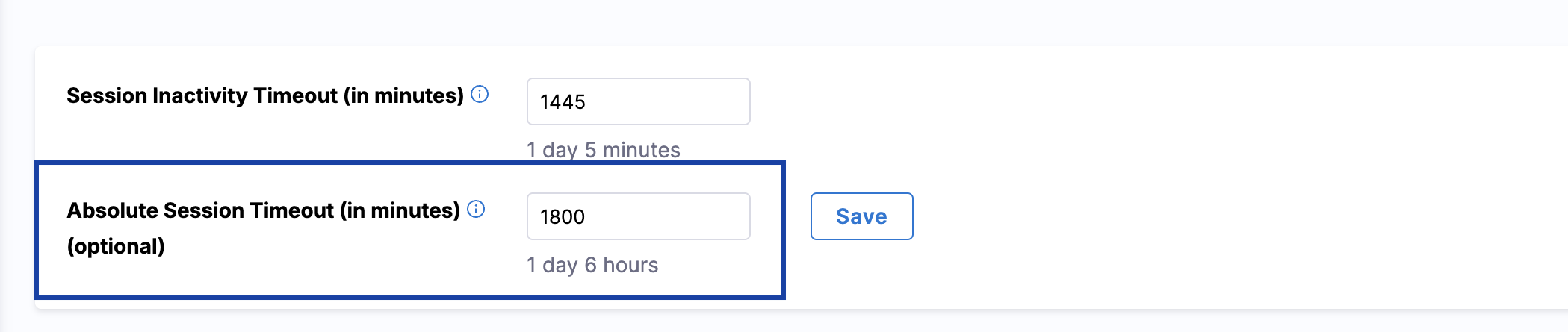The image size is (1568, 332).
Task: Click the field containing 1800
Action: tap(638, 216)
